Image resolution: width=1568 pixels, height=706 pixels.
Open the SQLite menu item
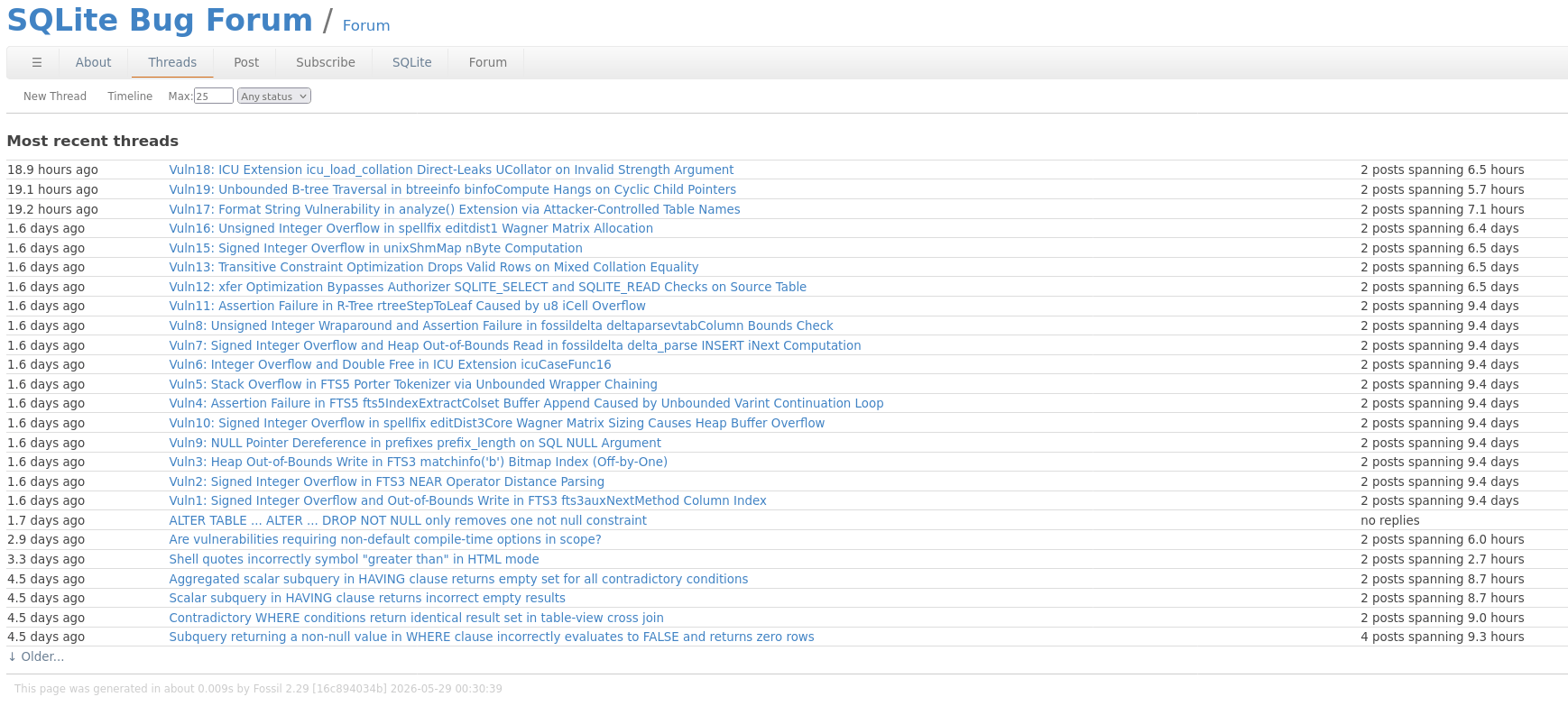[x=412, y=62]
